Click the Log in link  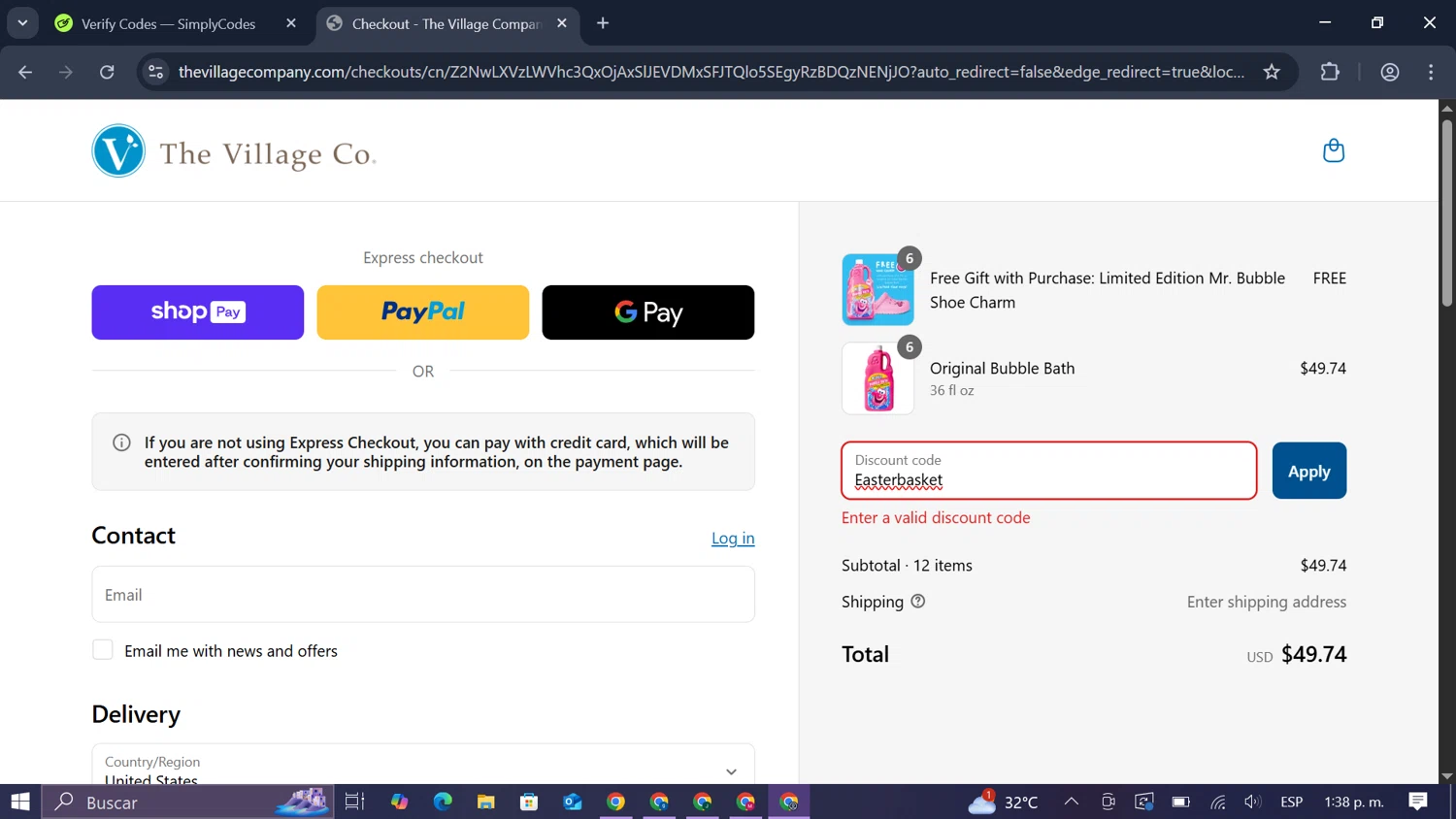coord(733,538)
